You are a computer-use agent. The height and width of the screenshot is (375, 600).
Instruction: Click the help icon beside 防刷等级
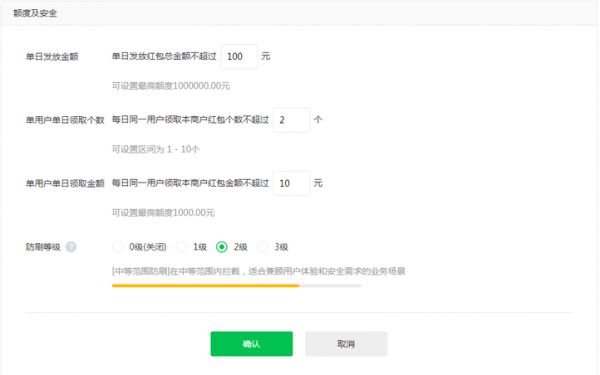coord(71,247)
